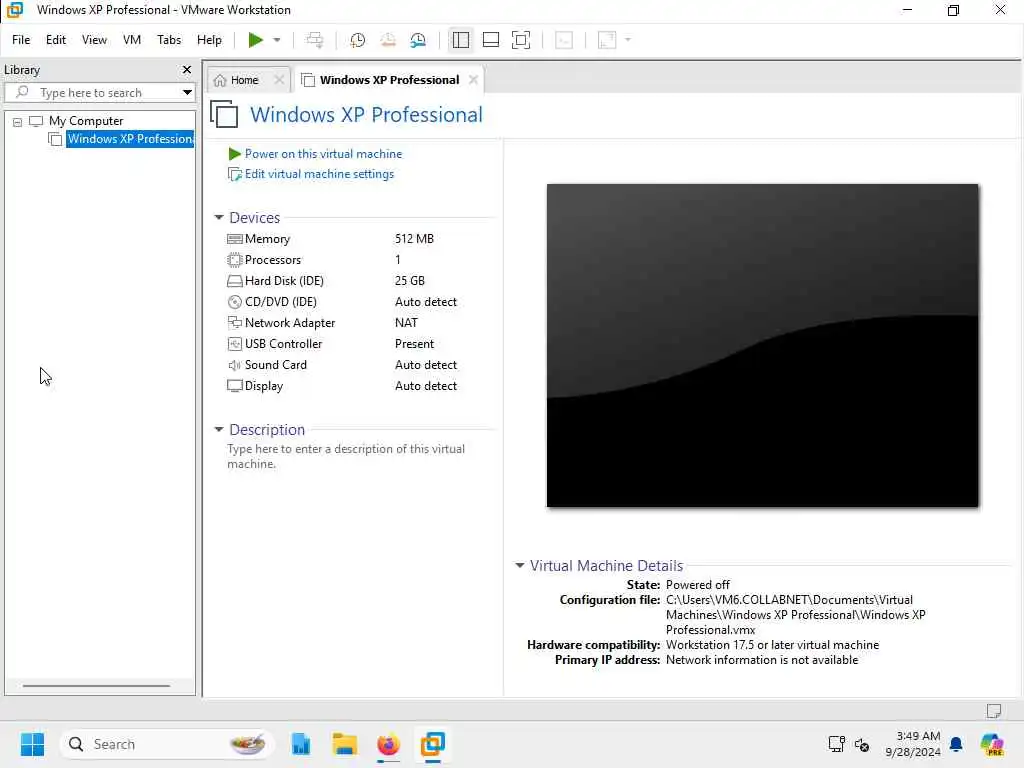Toggle the library sidebar view icon
The image size is (1024, 768).
tap(460, 40)
